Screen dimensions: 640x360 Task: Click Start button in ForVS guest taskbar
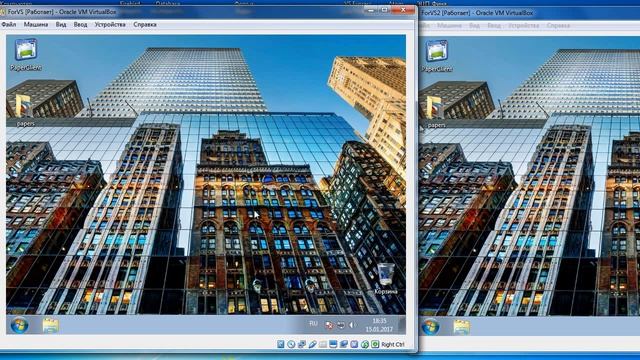(x=19, y=325)
